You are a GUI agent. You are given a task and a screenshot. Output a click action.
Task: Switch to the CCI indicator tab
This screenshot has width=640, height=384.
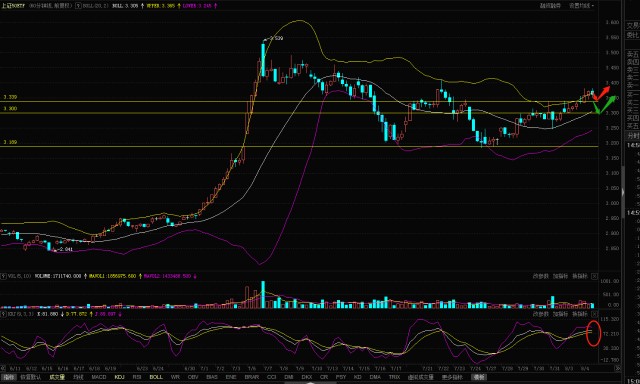click(271, 377)
